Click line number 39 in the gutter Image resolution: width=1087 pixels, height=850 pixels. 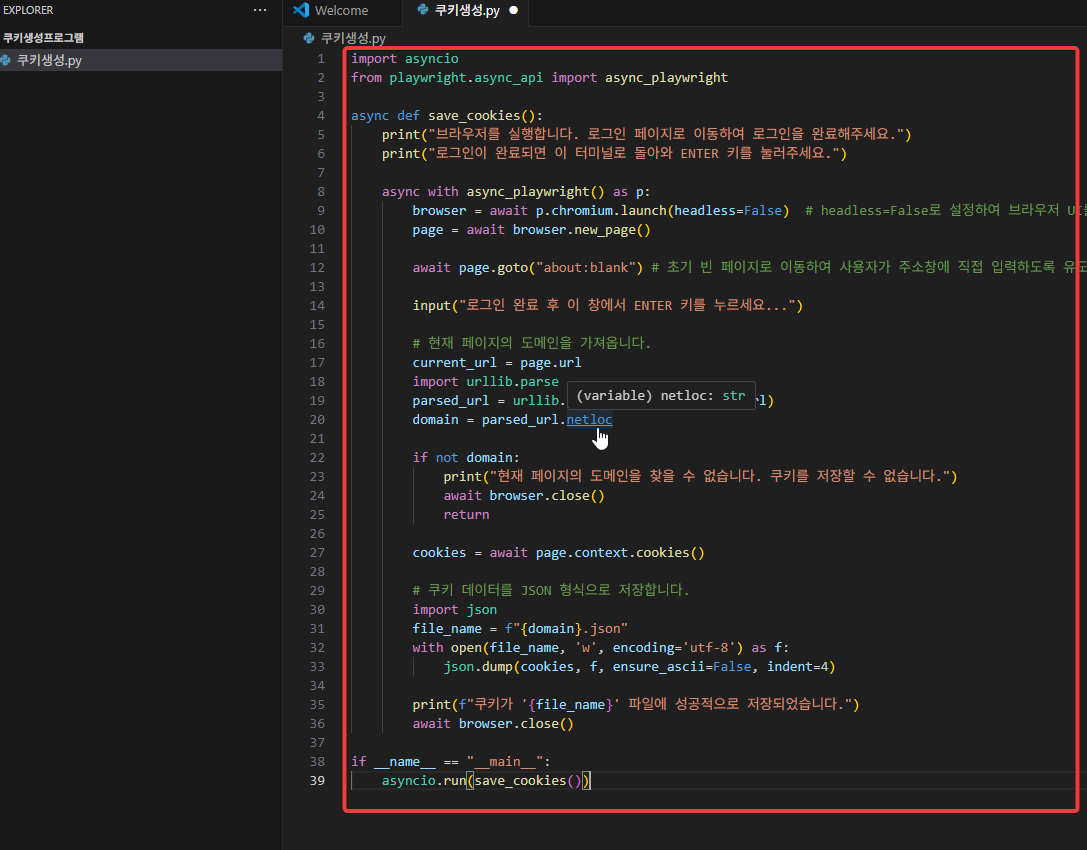[x=317, y=780]
